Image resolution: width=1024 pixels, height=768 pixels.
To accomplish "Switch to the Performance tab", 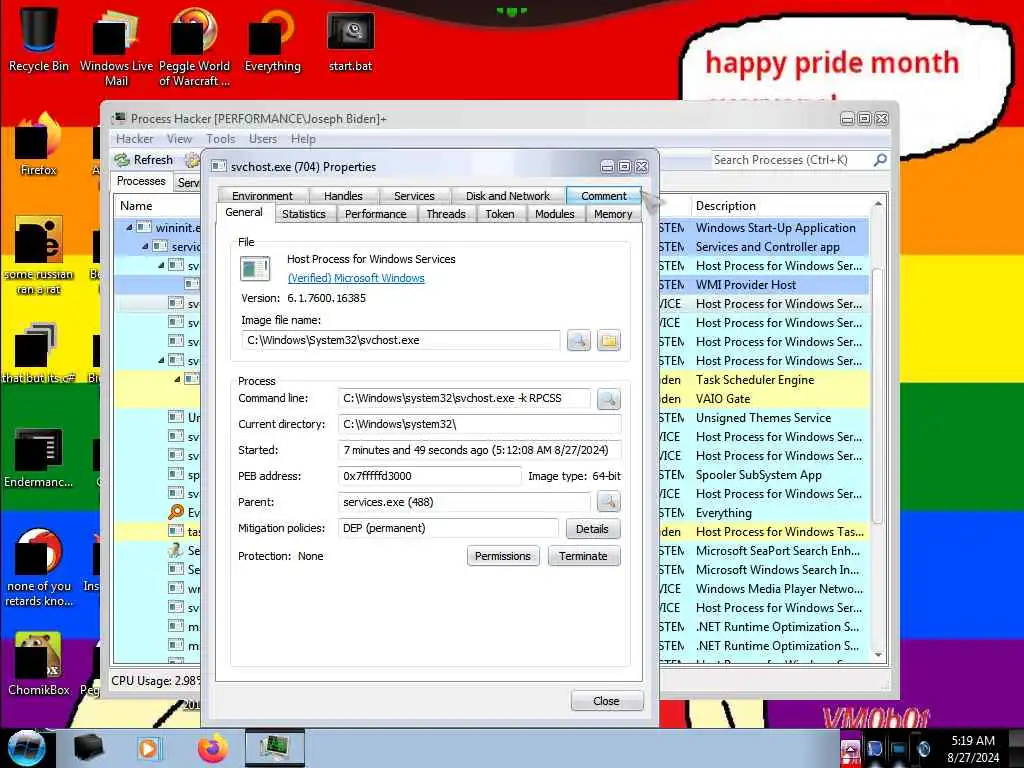I will [x=376, y=214].
